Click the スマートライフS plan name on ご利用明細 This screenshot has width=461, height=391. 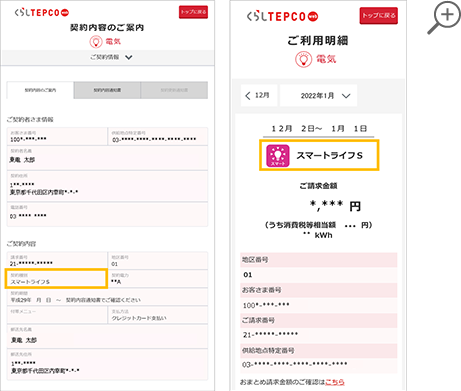point(329,156)
